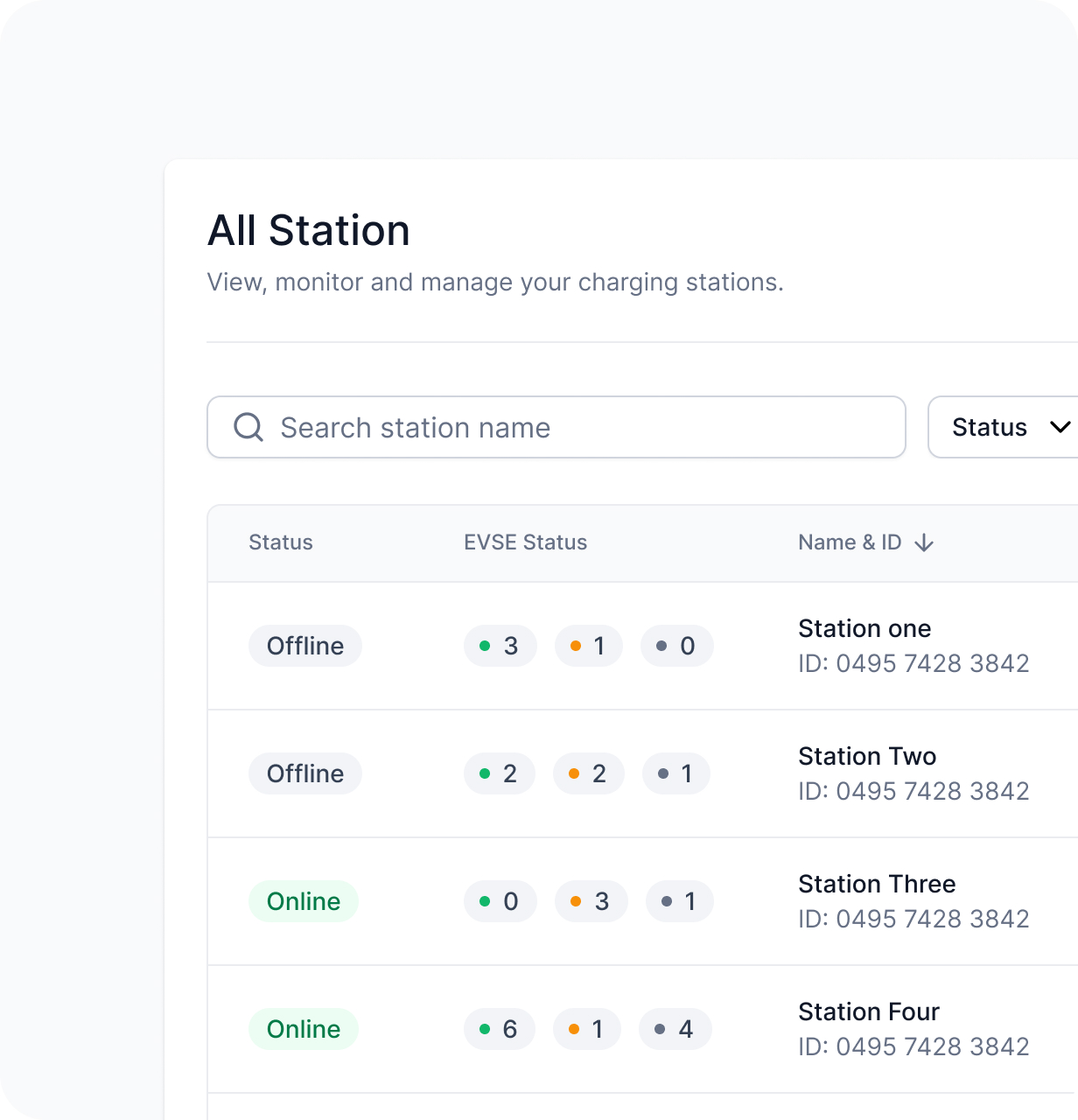Click Station one's orange EVSE count 1

click(589, 646)
